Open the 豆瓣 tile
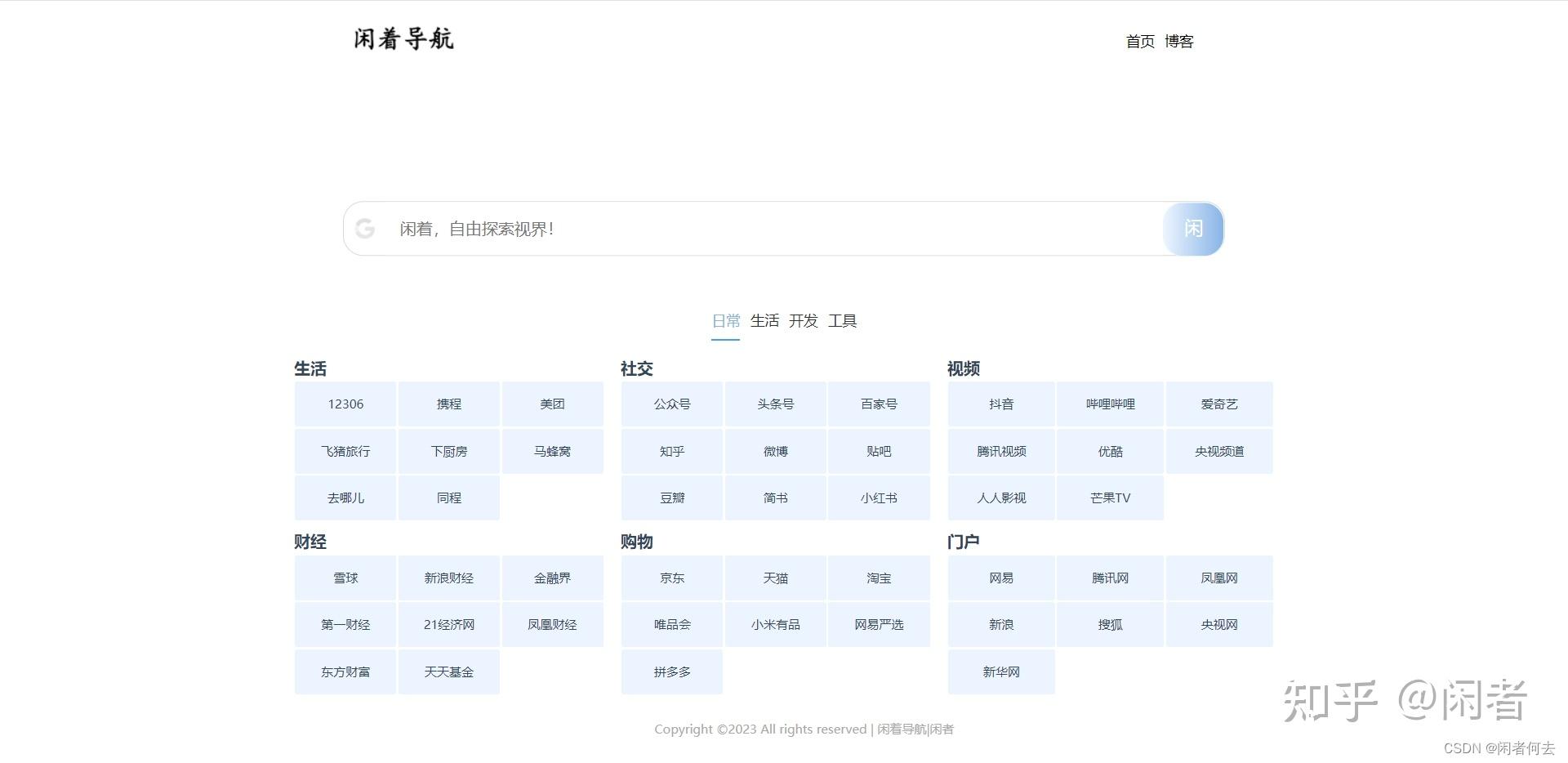The width and height of the screenshot is (1568, 763). click(x=672, y=498)
